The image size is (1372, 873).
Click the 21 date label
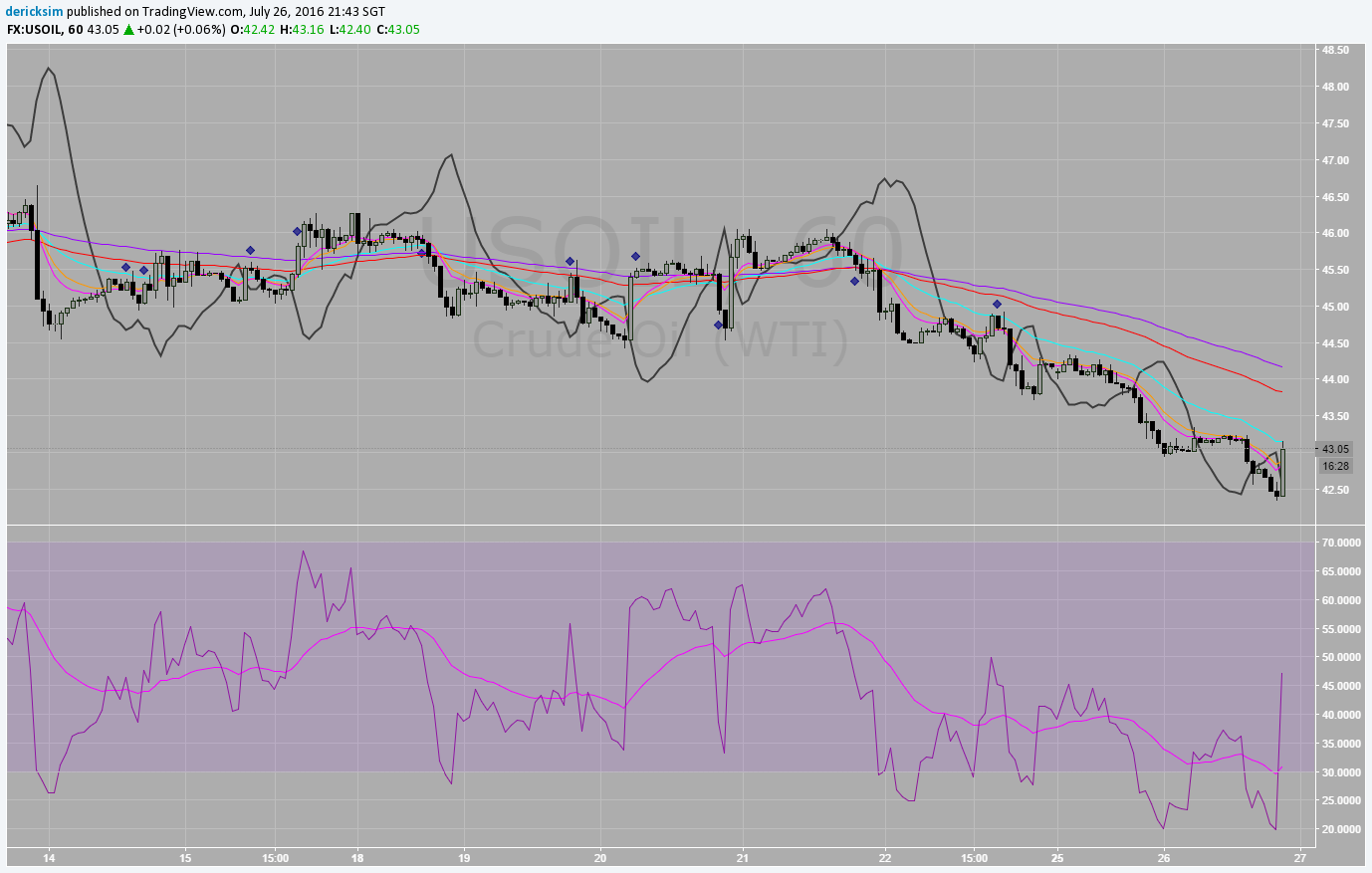pyautogui.click(x=742, y=857)
